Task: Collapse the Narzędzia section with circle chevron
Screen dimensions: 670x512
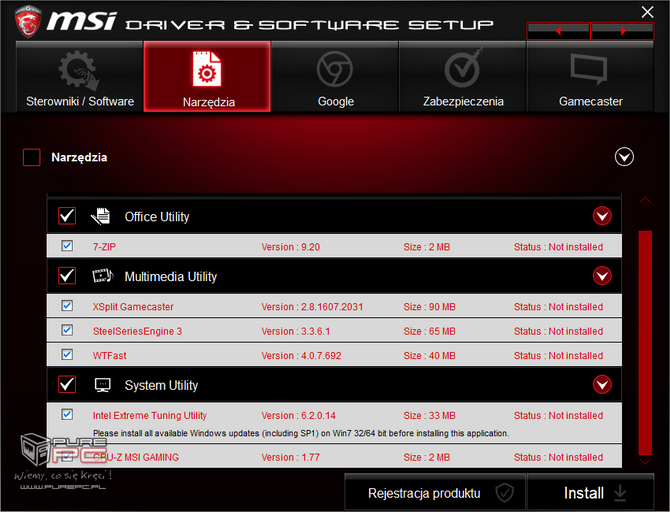Action: (x=624, y=157)
